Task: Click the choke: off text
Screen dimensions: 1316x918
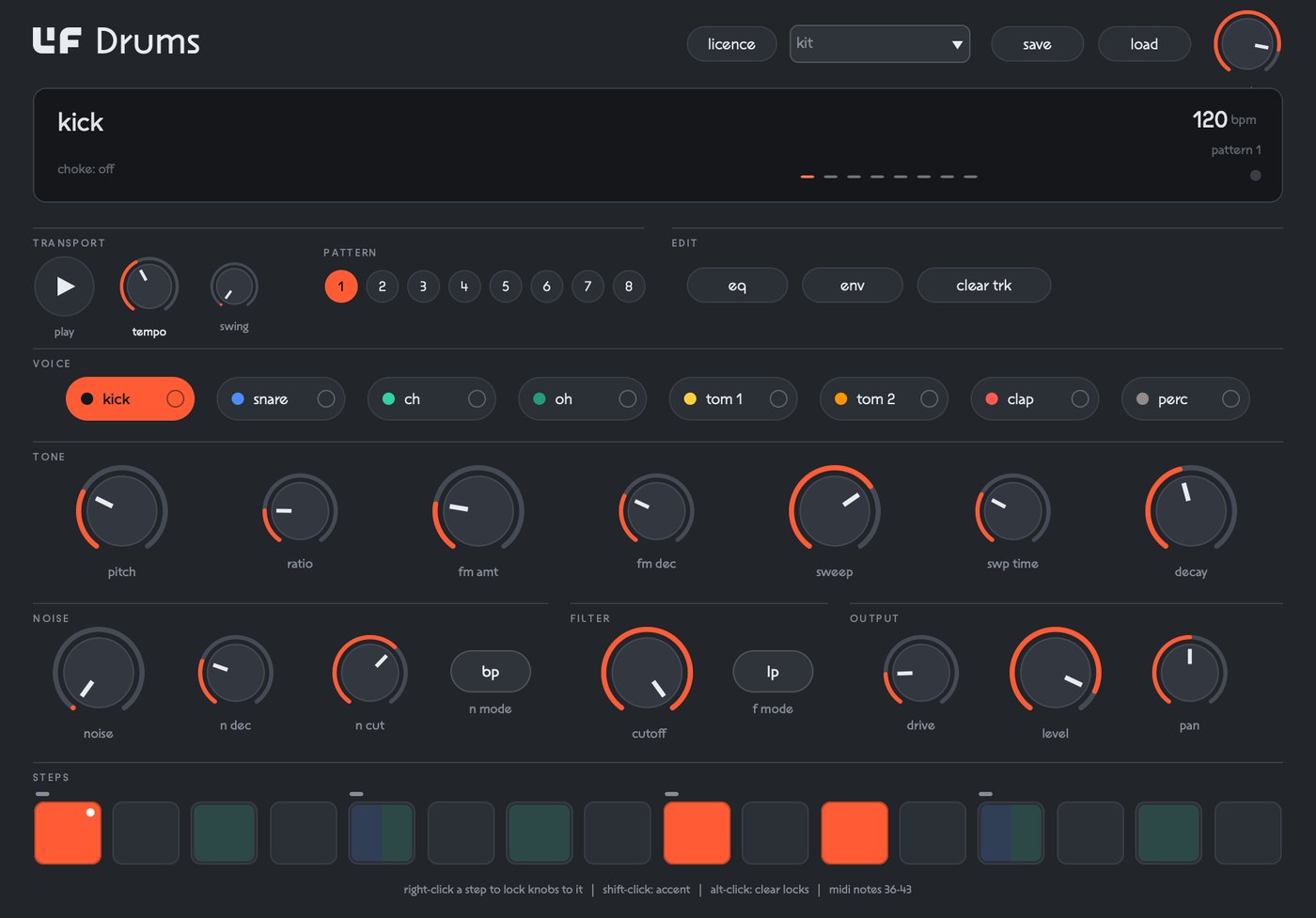Action: tap(86, 169)
